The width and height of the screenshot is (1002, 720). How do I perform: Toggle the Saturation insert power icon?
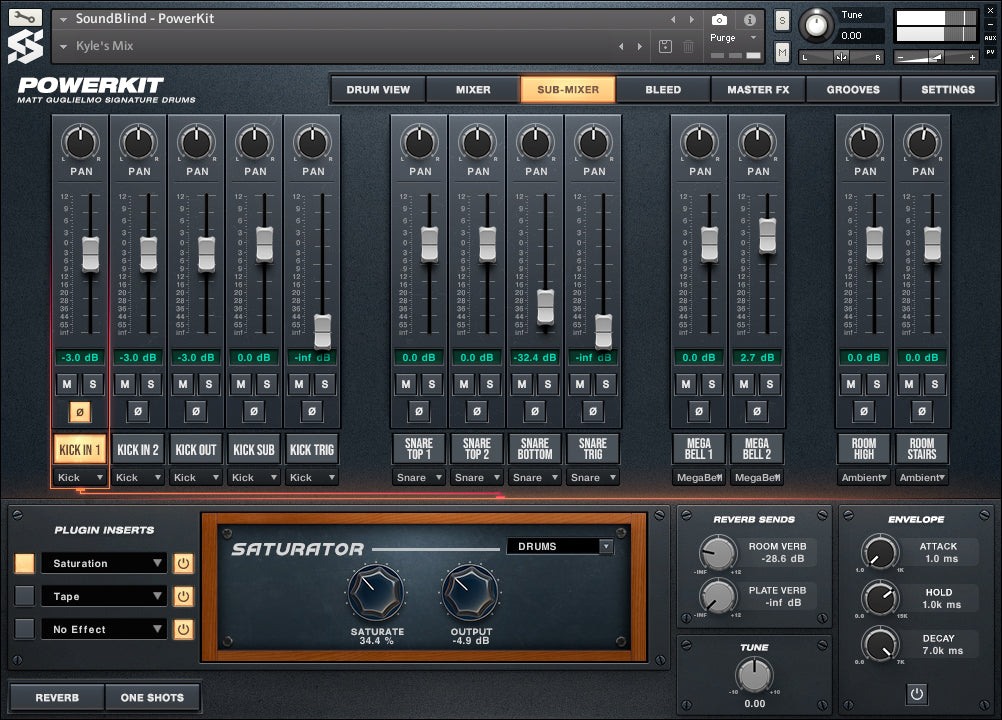(x=183, y=563)
